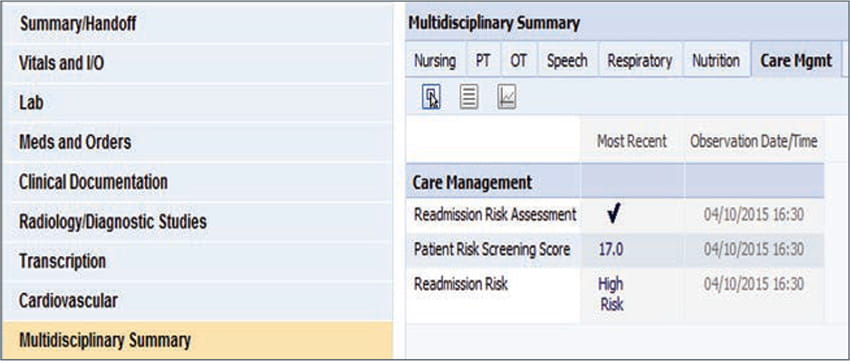Select the list view icon
The height and width of the screenshot is (361, 850).
[x=468, y=98]
